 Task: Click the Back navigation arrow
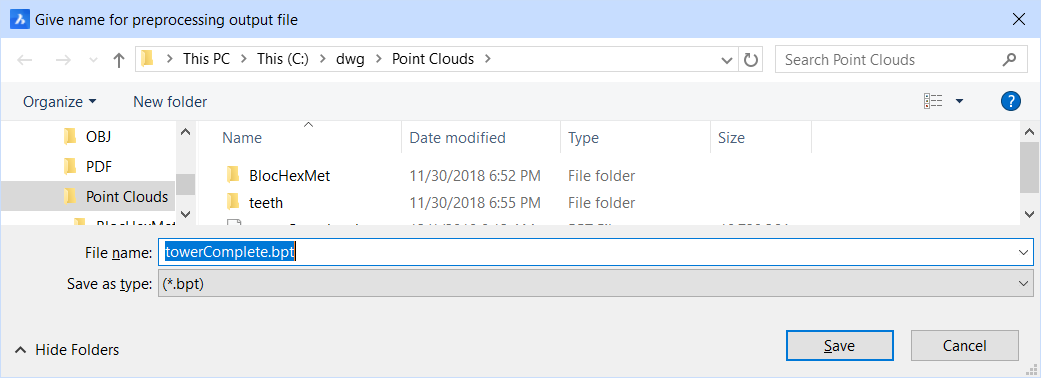[25, 60]
